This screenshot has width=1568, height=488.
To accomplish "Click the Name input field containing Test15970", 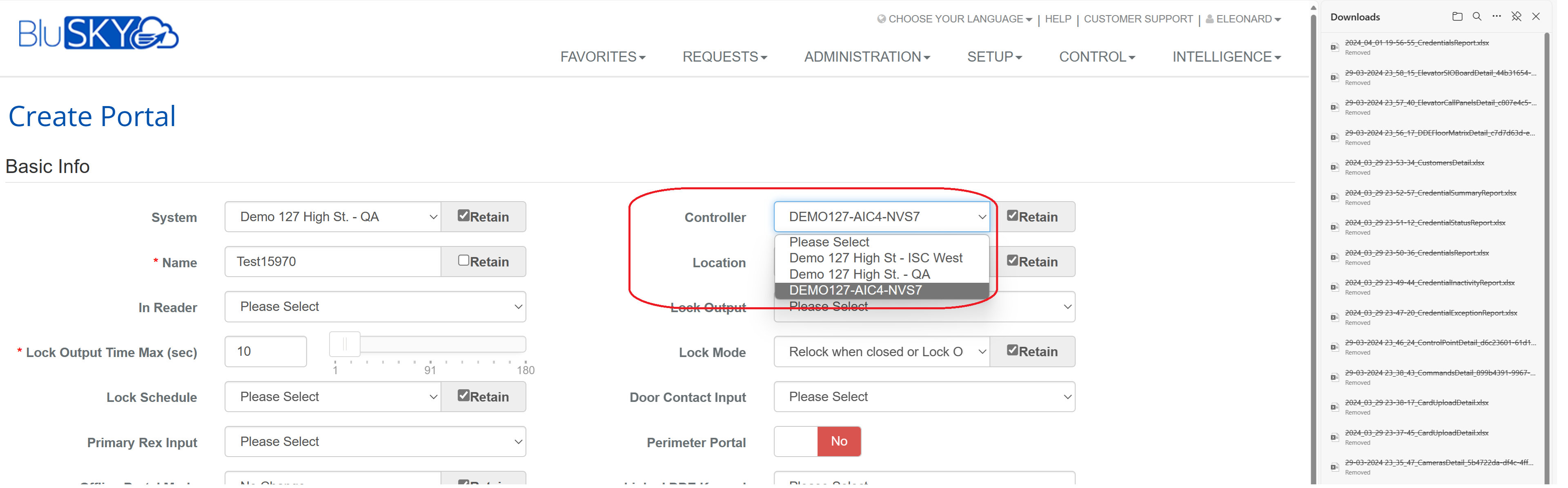I will coord(332,261).
